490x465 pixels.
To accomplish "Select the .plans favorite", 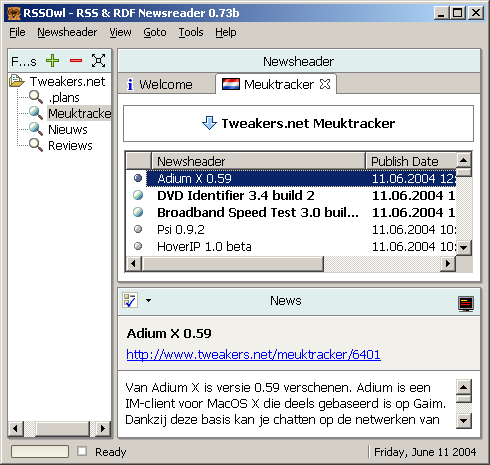I will click(64, 97).
